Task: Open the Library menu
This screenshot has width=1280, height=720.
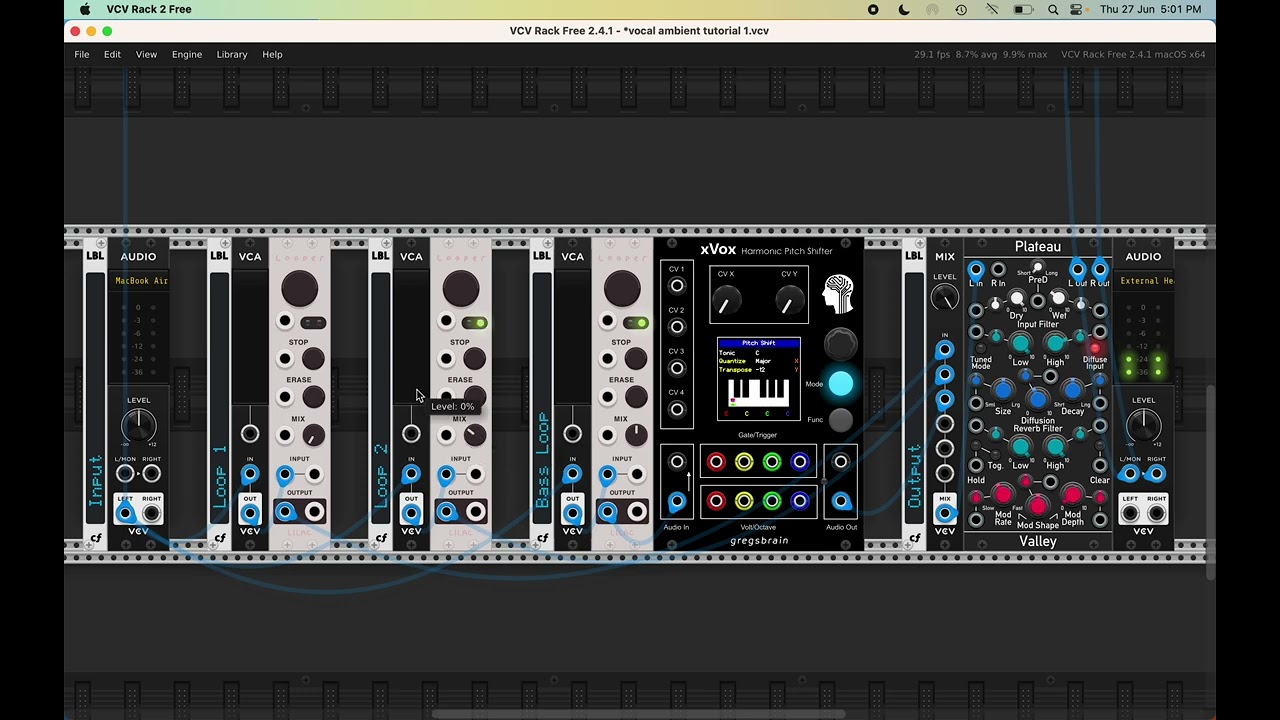Action: (x=232, y=54)
